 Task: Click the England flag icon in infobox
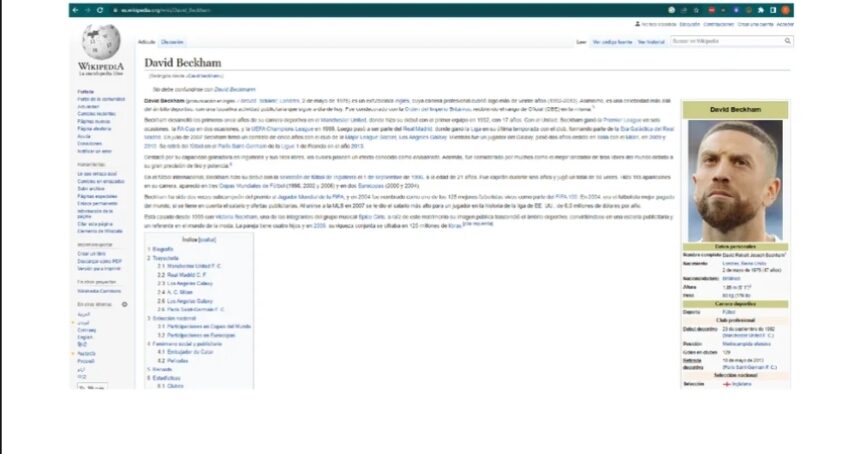coord(727,384)
